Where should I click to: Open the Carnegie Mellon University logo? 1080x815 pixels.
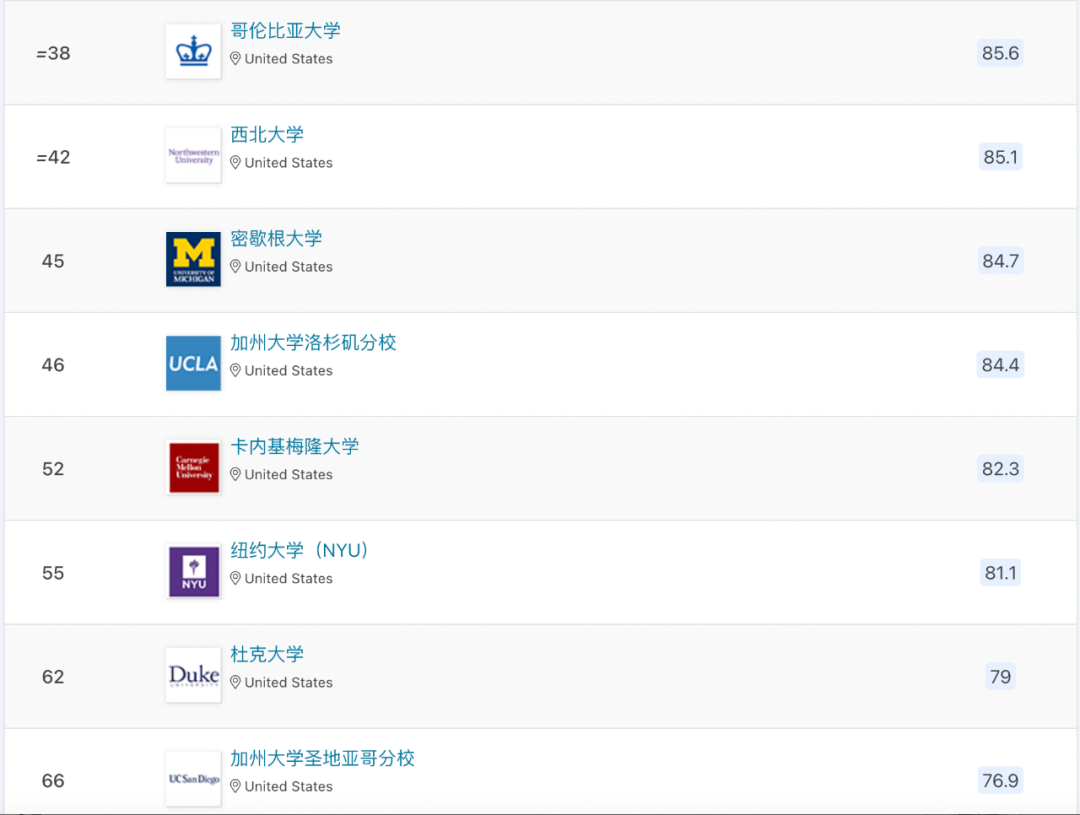194,468
